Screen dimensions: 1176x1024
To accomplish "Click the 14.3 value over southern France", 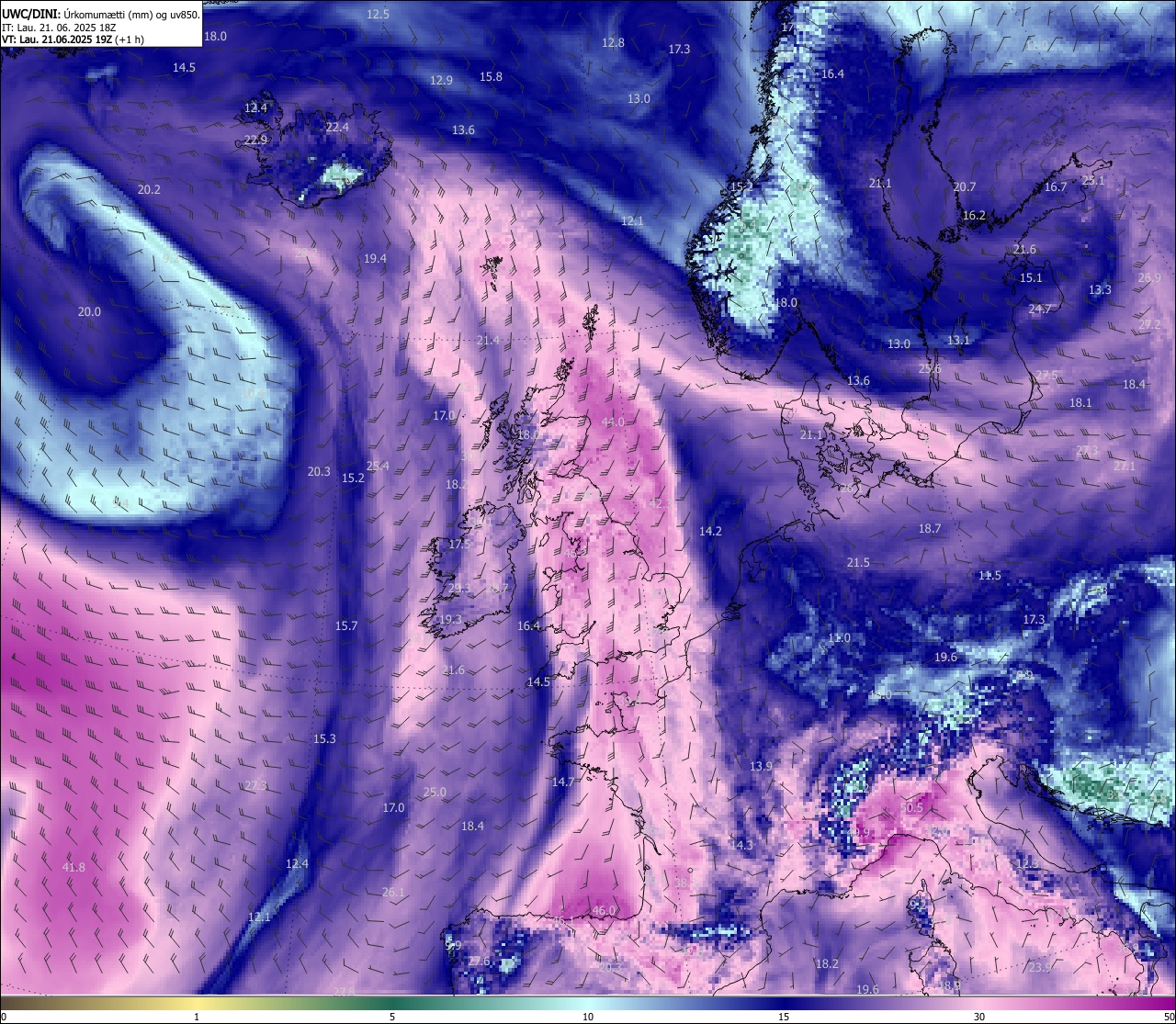I will tap(741, 845).
